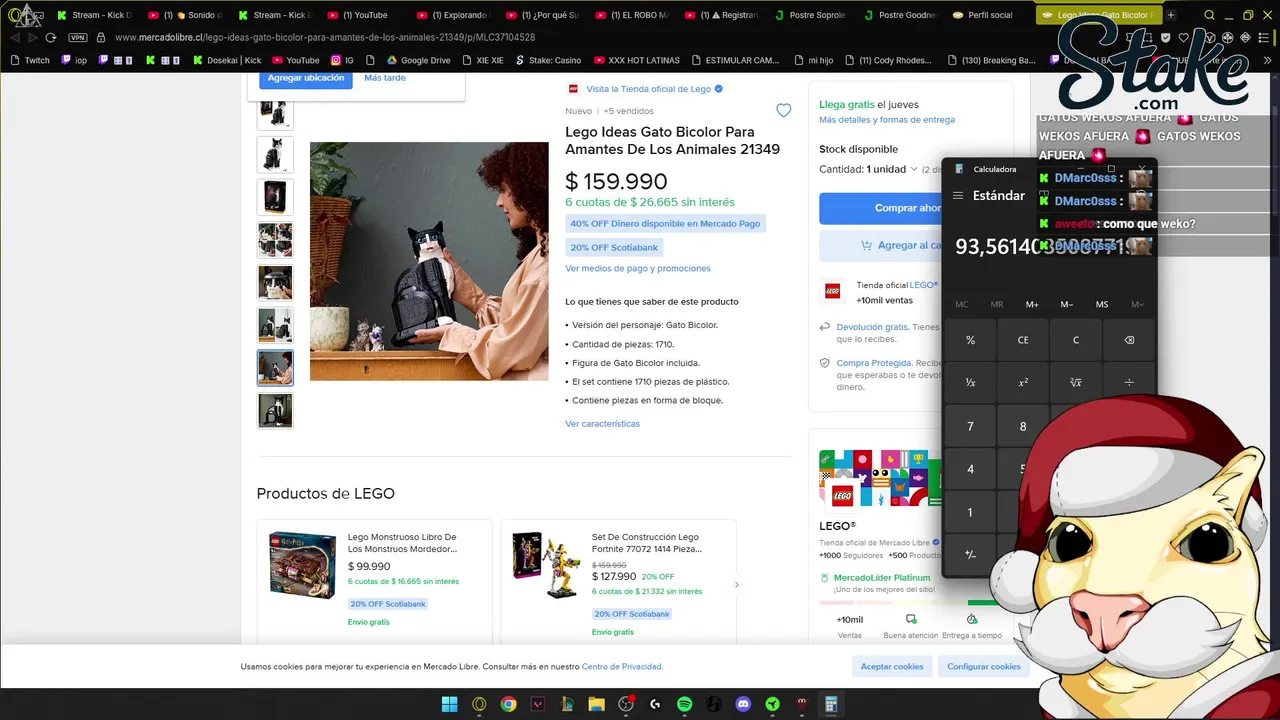Image resolution: width=1280 pixels, height=720 pixels.
Task: Open Spotify from taskbar
Action: [684, 704]
